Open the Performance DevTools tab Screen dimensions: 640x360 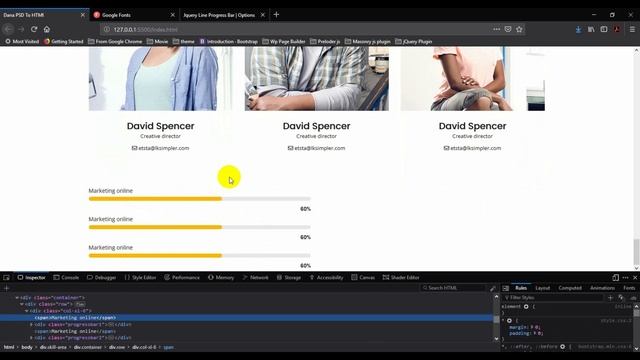(182, 278)
